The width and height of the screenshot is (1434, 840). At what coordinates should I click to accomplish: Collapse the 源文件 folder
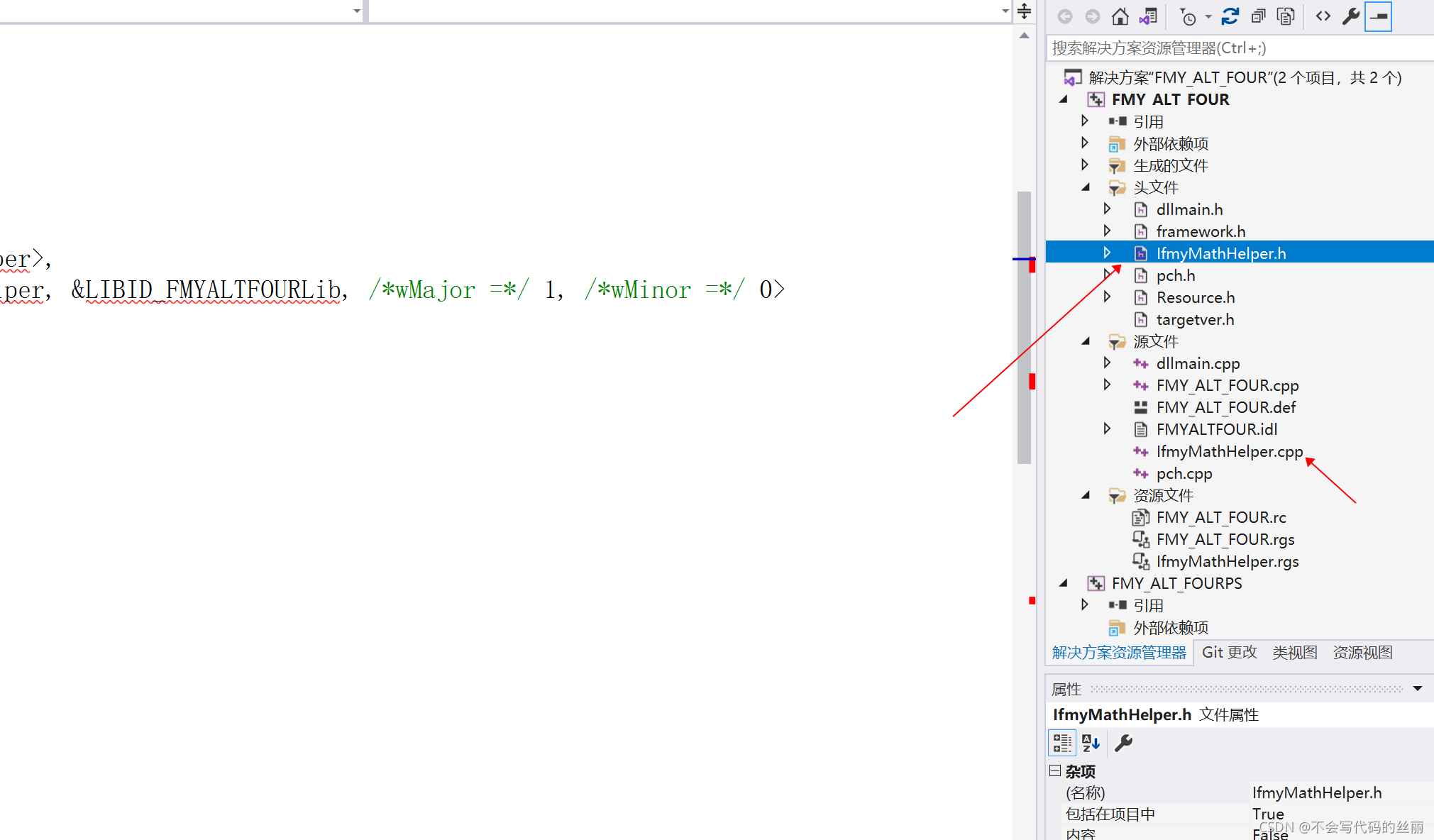(1086, 341)
